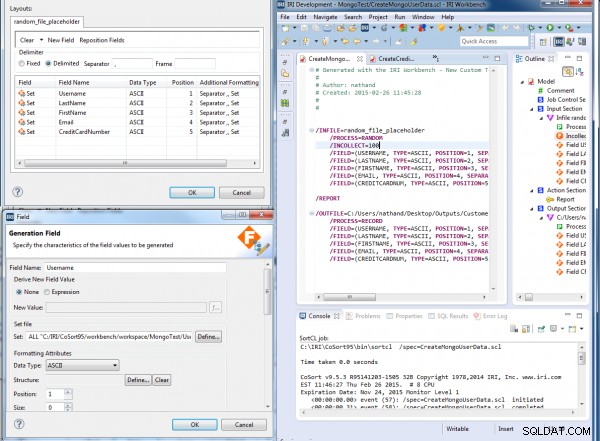Click the New wizard toolbar icon
Image resolution: width=600 pixels, height=441 pixels.
(x=285, y=28)
